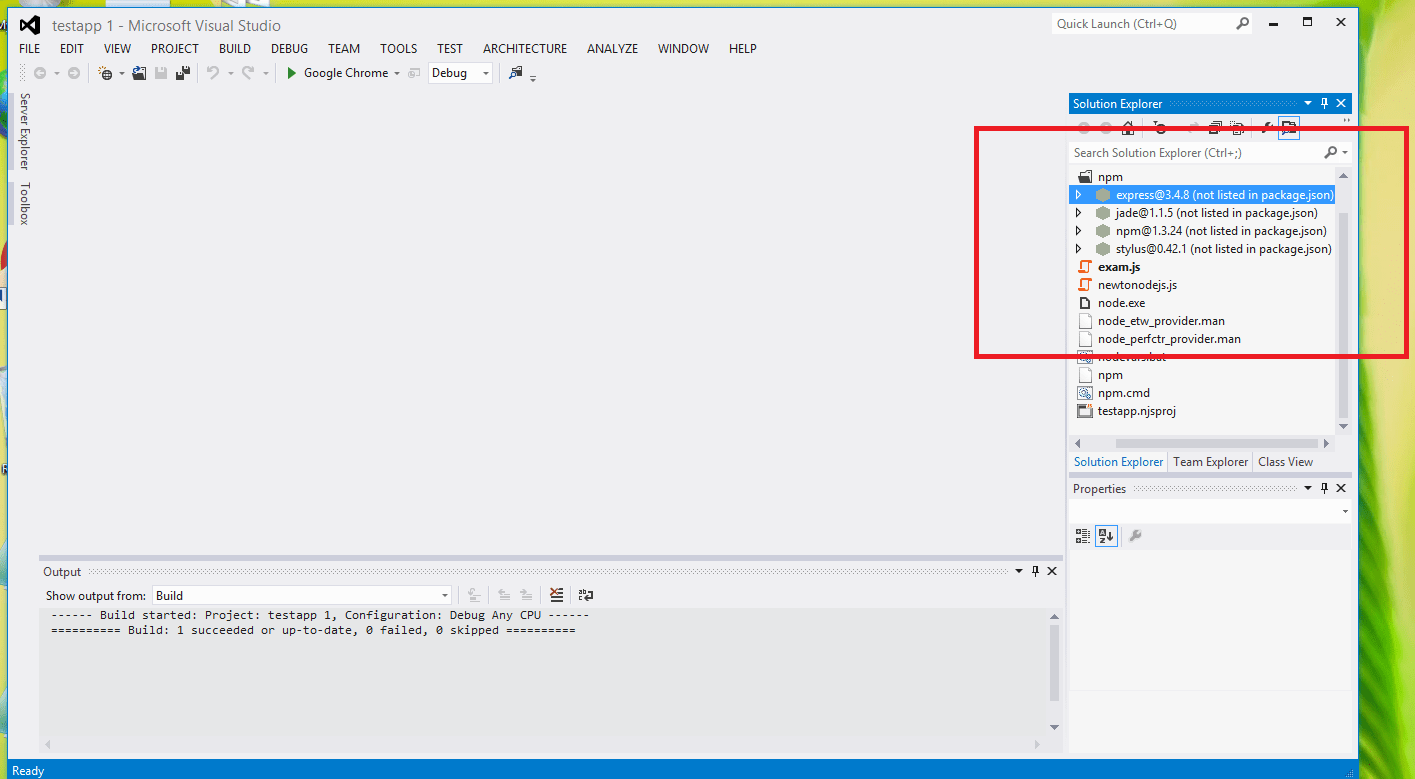Click the Navigate Forward toolbar icon

pyautogui.click(x=74, y=73)
